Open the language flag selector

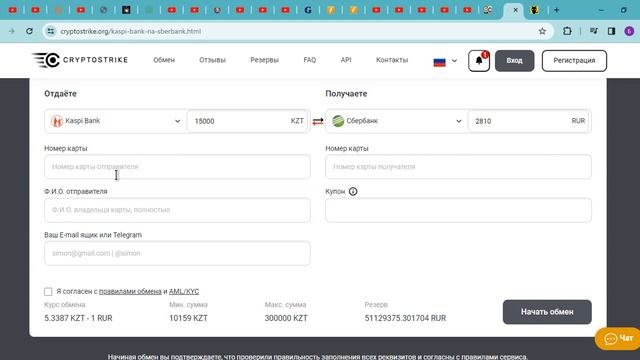(445, 61)
